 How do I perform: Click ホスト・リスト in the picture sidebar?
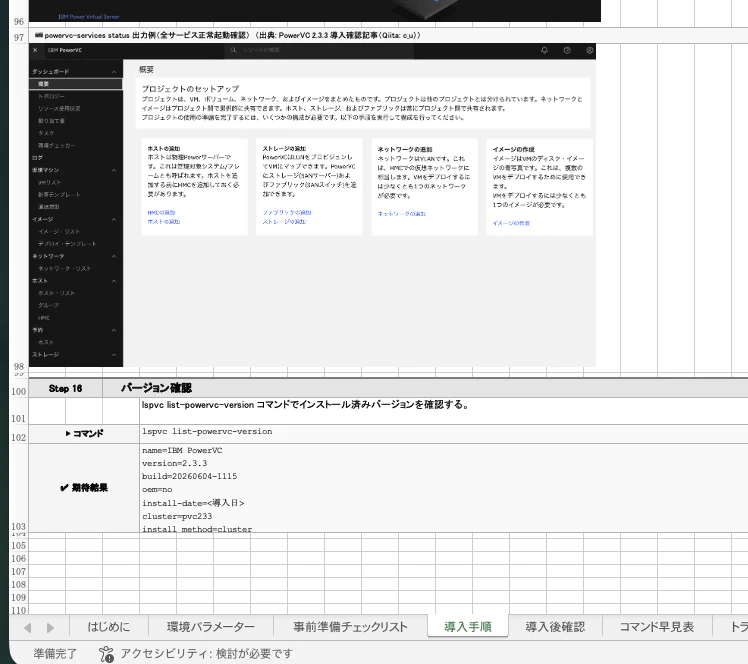pyautogui.click(x=56, y=293)
